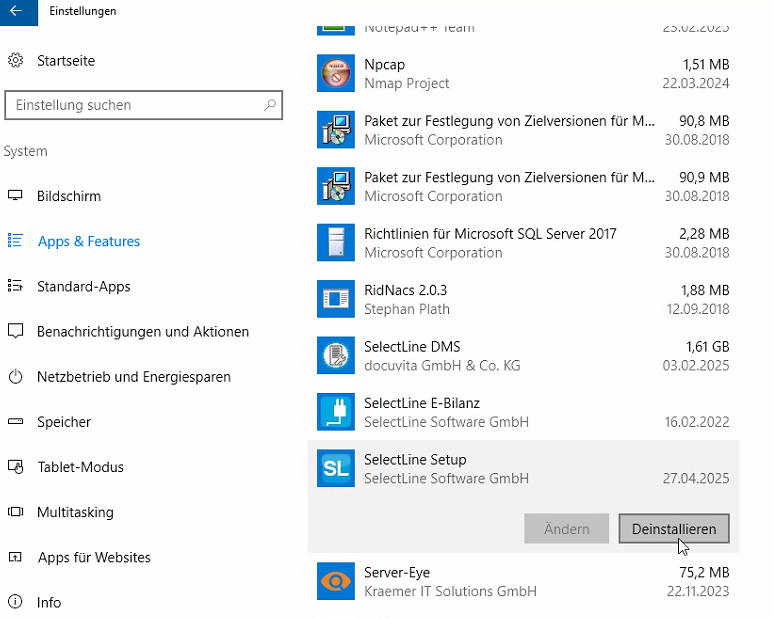Click the Kraemer IT Solutions GmbH text

click(450, 591)
